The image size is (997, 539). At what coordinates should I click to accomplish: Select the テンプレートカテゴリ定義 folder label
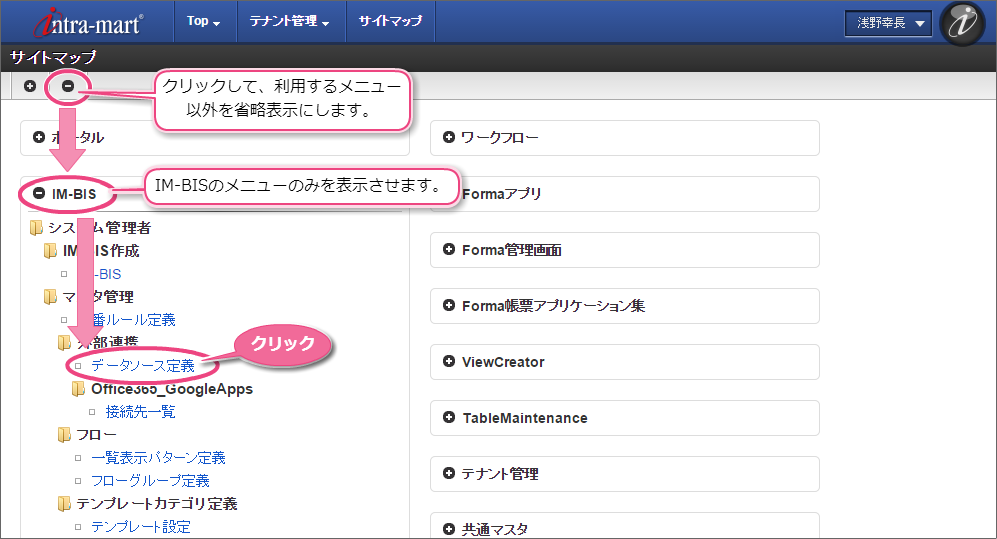coord(157,503)
